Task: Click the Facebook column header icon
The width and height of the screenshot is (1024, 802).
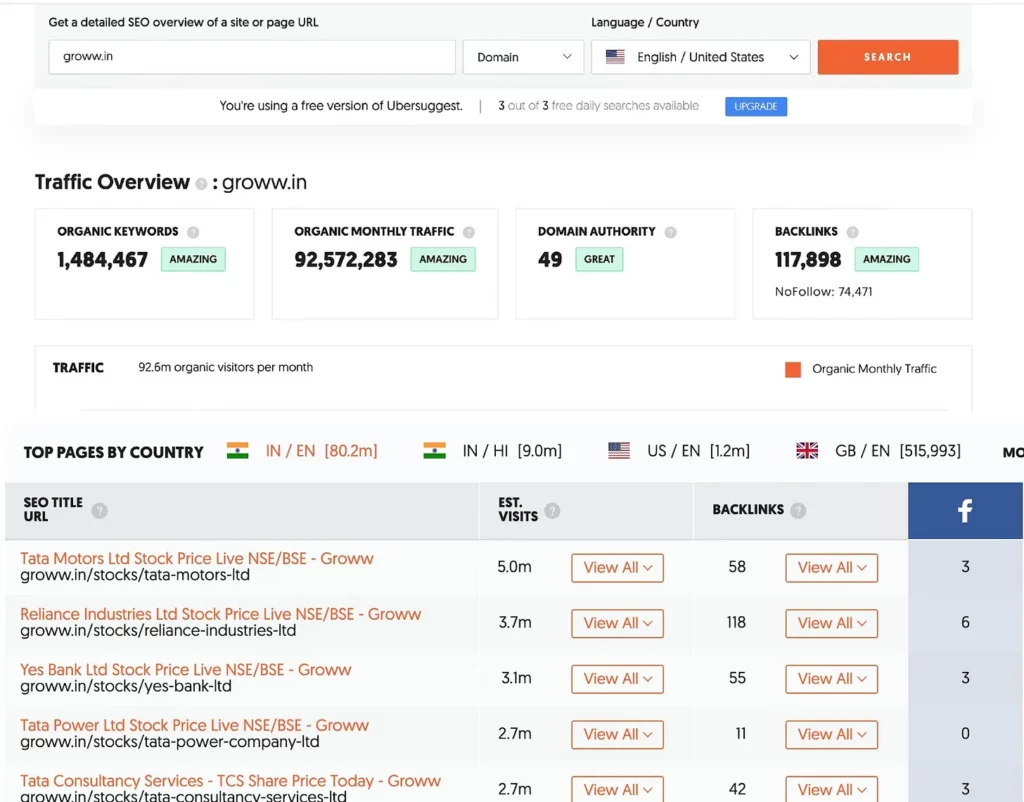Action: (965, 511)
